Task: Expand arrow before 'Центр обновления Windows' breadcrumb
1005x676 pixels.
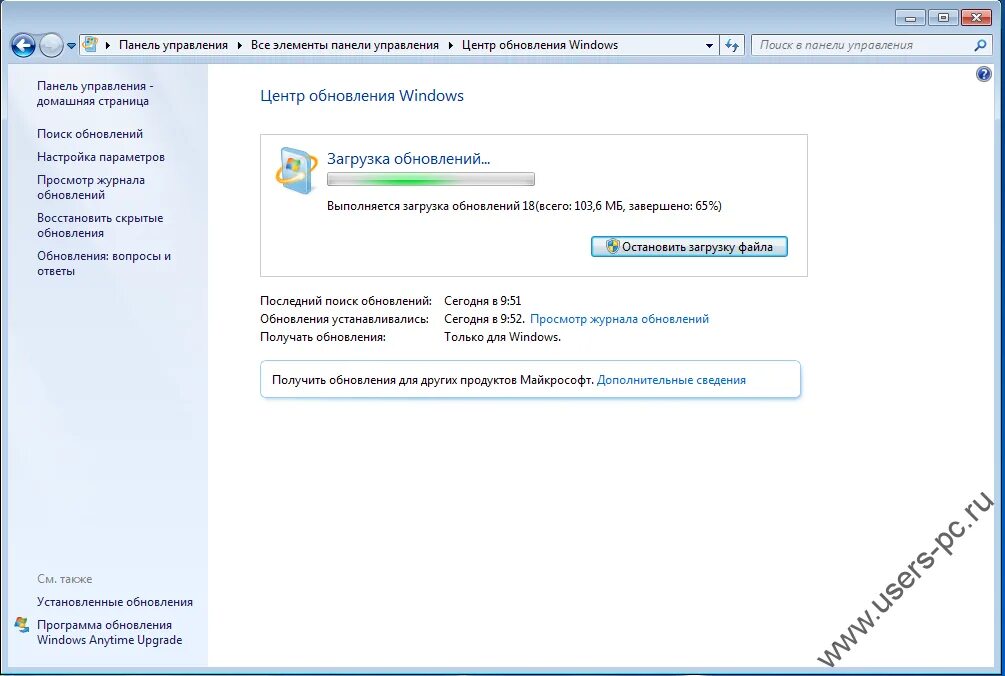Action: pos(451,45)
